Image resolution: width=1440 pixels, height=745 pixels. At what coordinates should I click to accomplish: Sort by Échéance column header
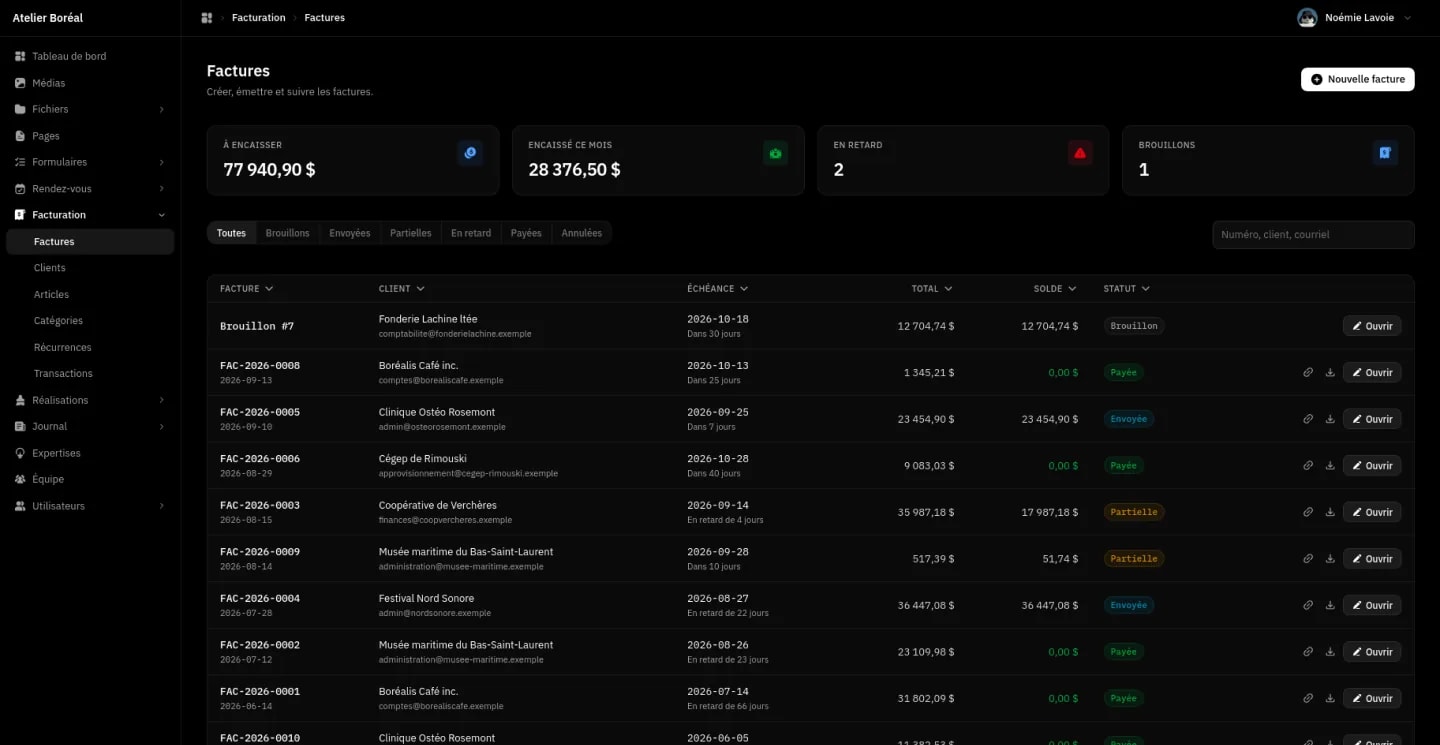(x=718, y=289)
